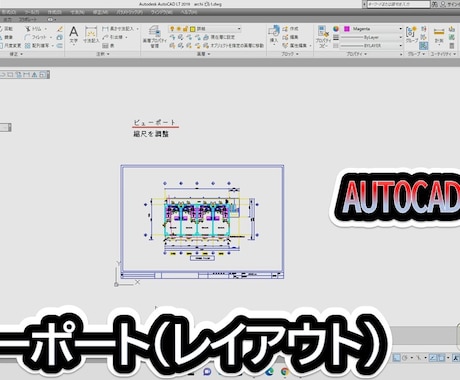Select the Mirror (鏡像) tool

point(6,37)
